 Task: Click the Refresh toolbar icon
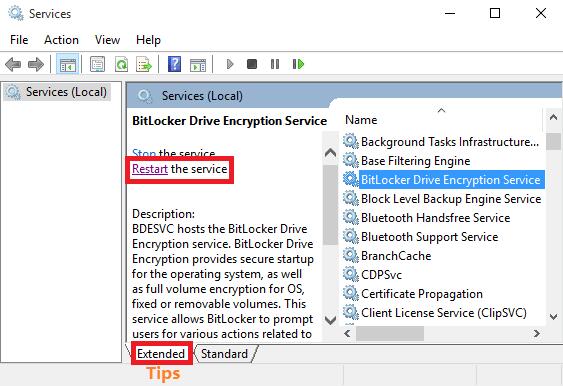(x=121, y=65)
